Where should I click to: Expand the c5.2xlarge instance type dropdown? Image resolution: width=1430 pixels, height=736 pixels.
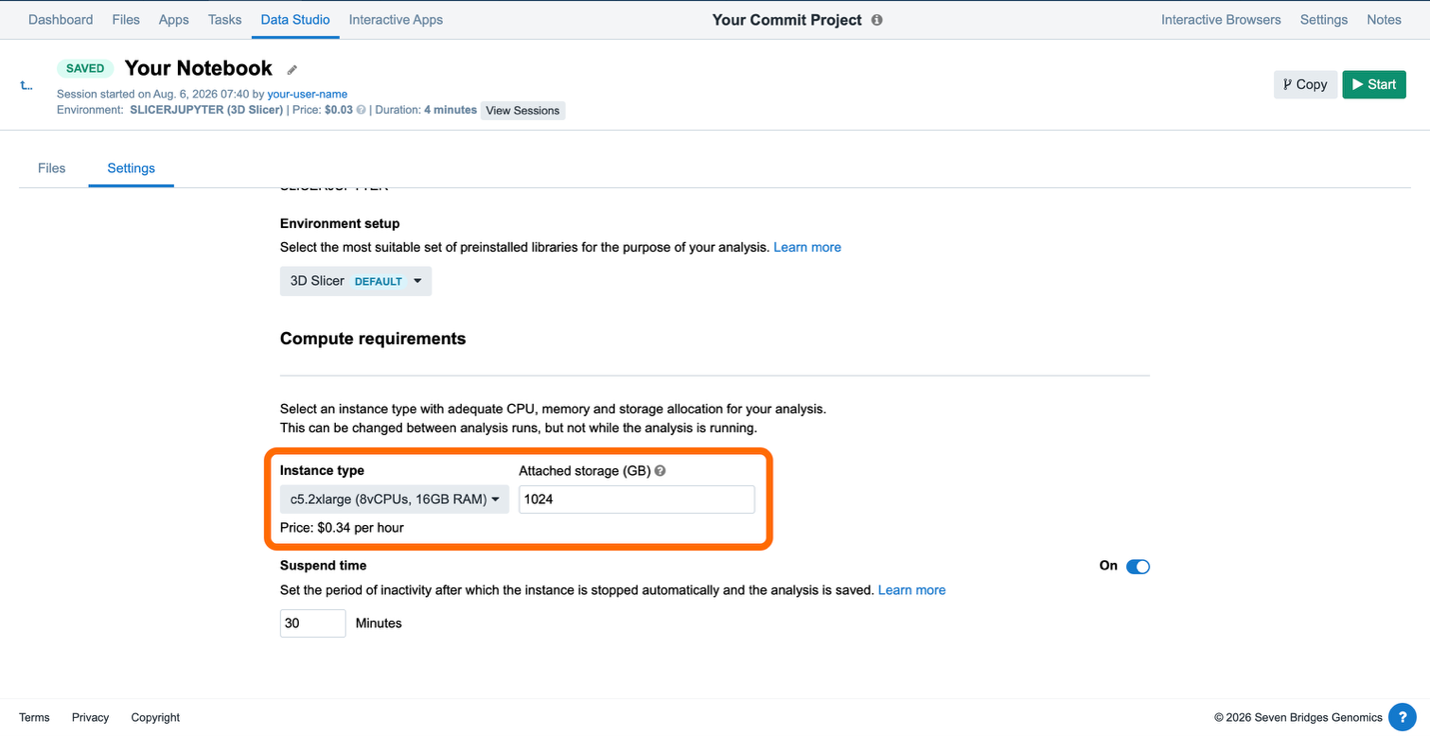point(394,499)
